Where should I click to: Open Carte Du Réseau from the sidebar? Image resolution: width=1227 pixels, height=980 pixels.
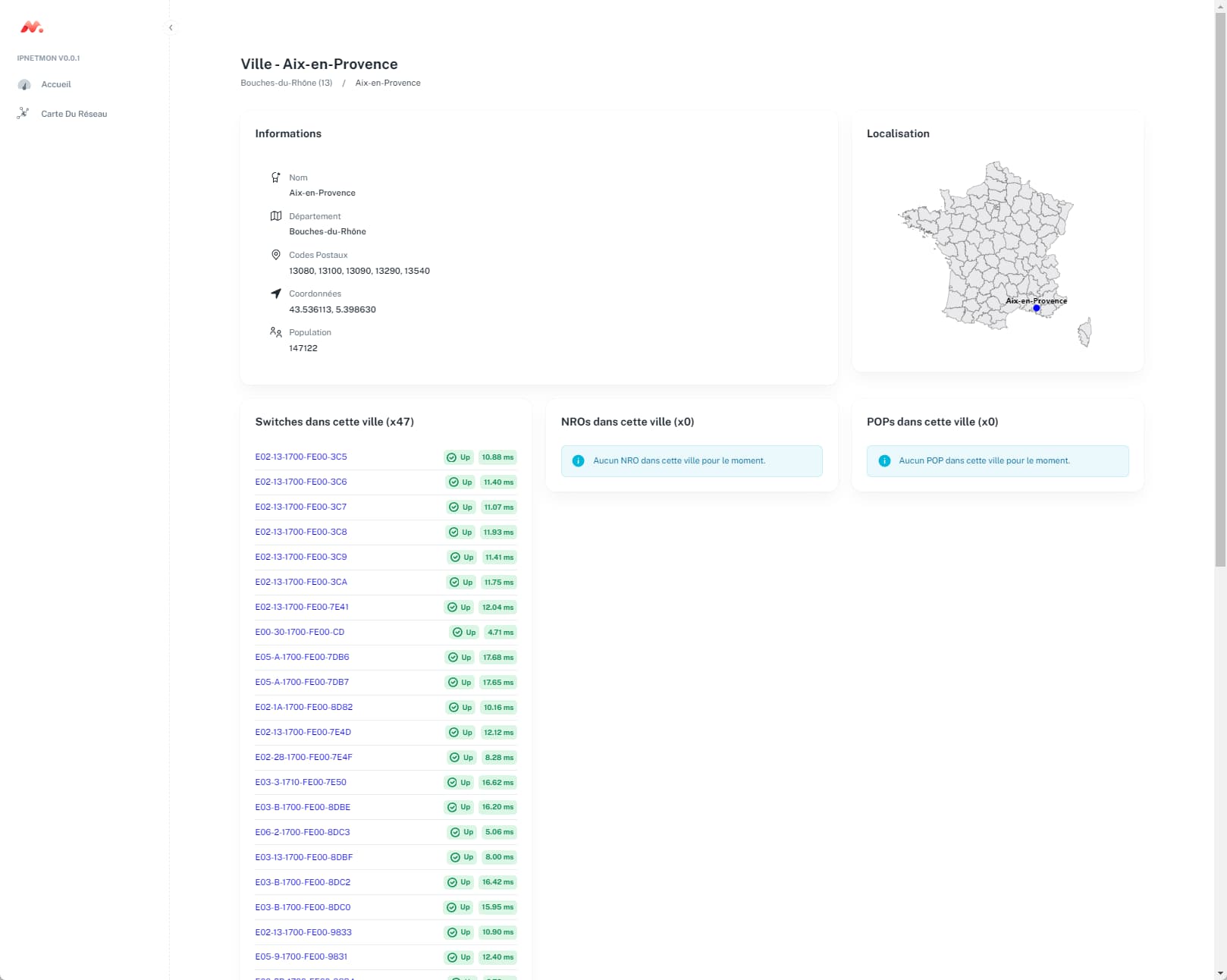point(74,114)
